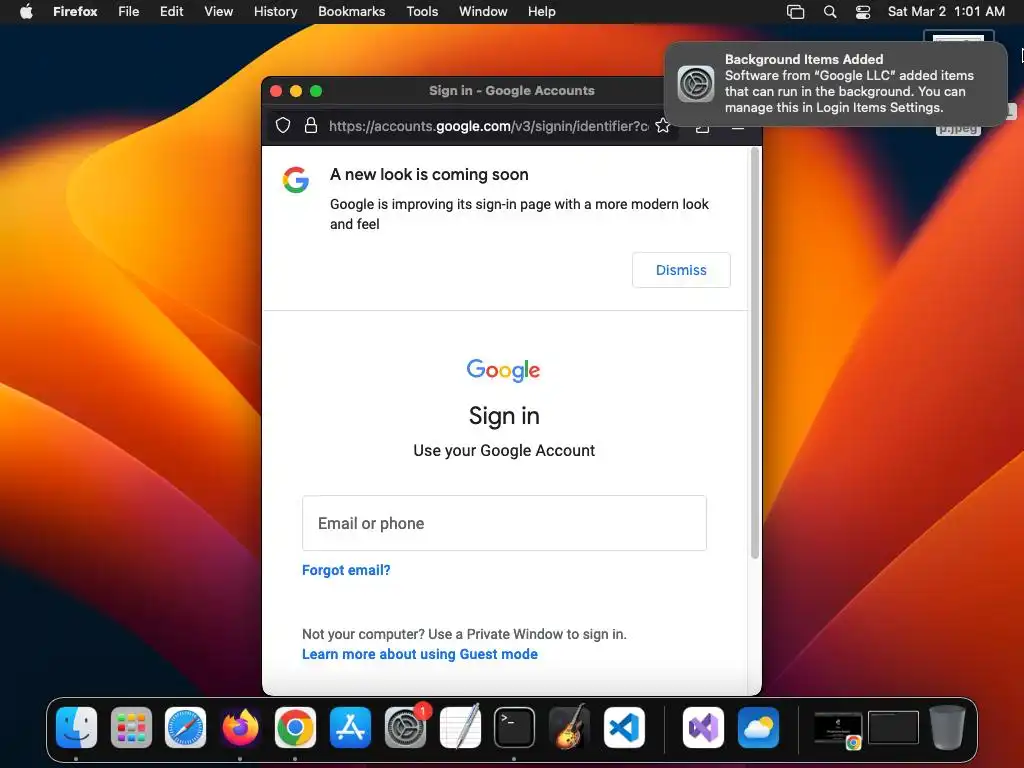Open Learn more about using Guest mode
The height and width of the screenshot is (768, 1024).
click(420, 654)
